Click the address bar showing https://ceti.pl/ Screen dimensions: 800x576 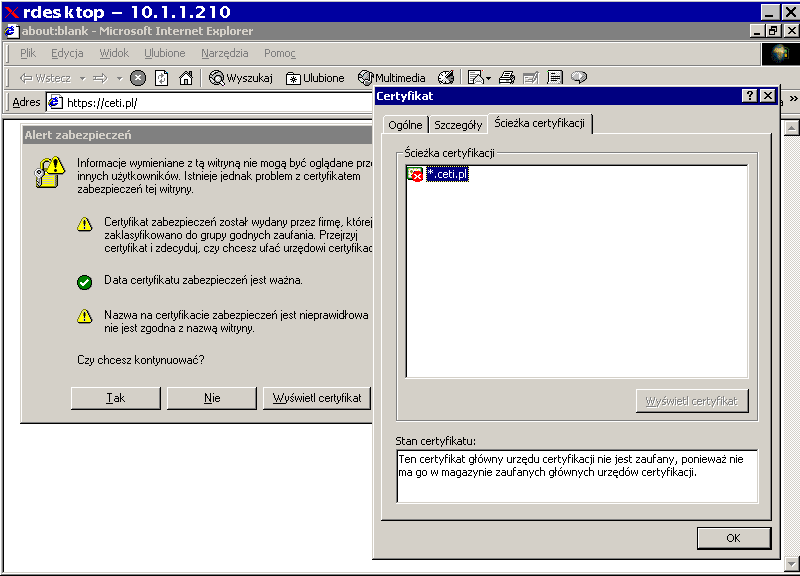click(210, 103)
